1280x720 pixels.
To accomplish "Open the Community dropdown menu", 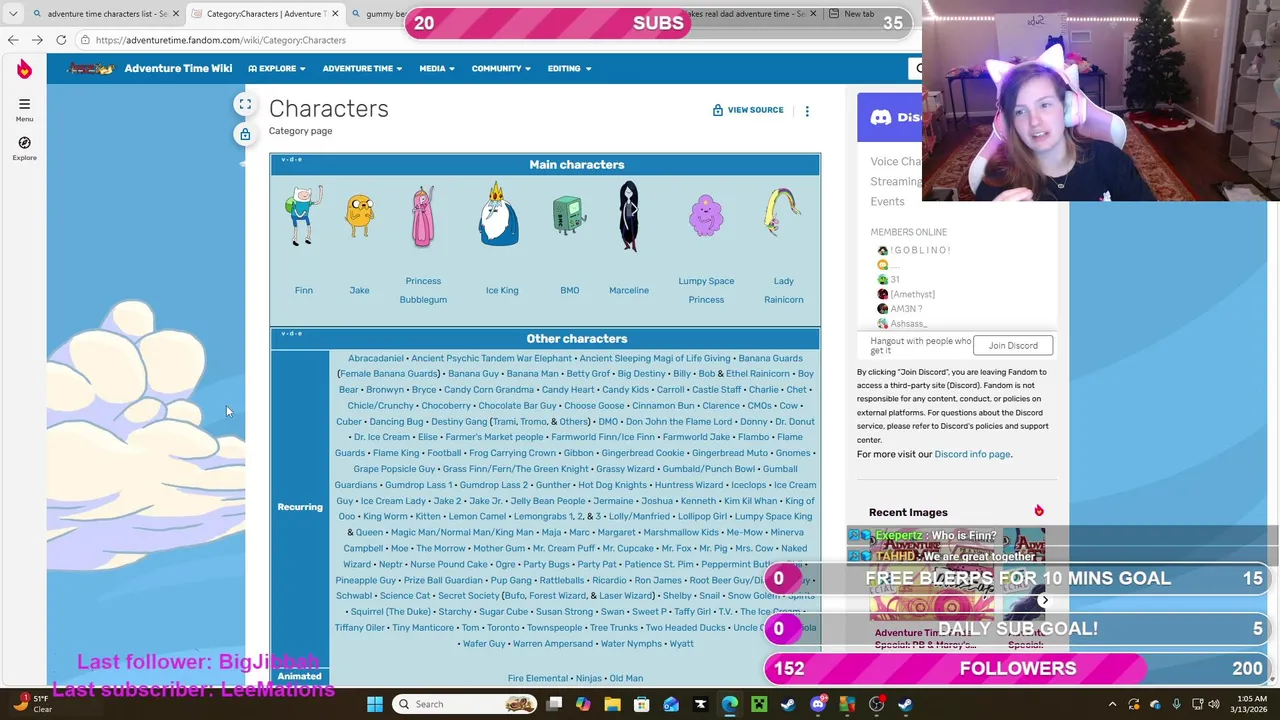I will [502, 69].
